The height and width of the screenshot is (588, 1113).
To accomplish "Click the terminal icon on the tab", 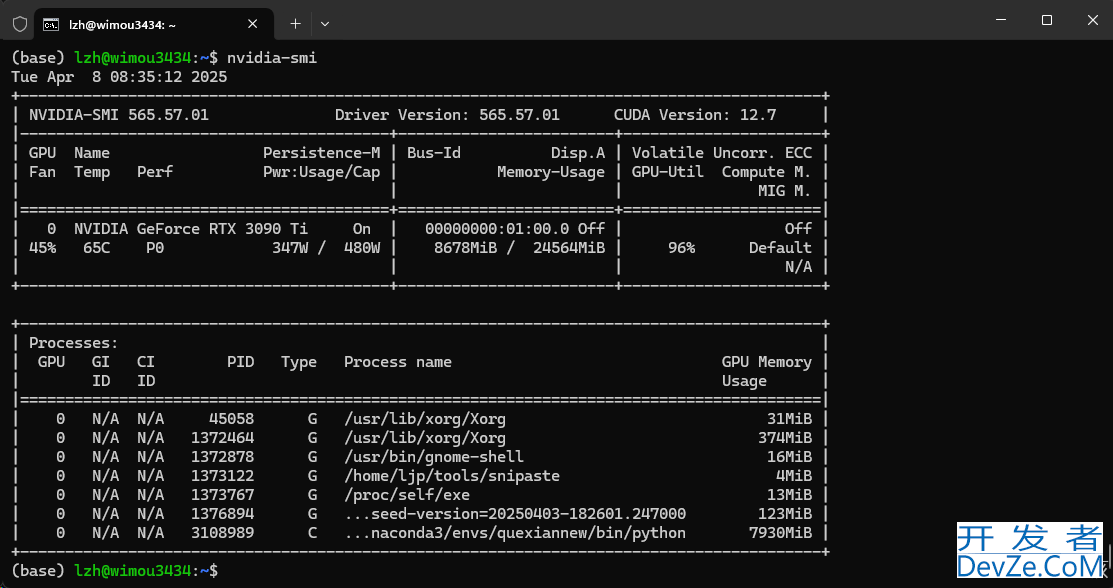I will click(x=50, y=25).
